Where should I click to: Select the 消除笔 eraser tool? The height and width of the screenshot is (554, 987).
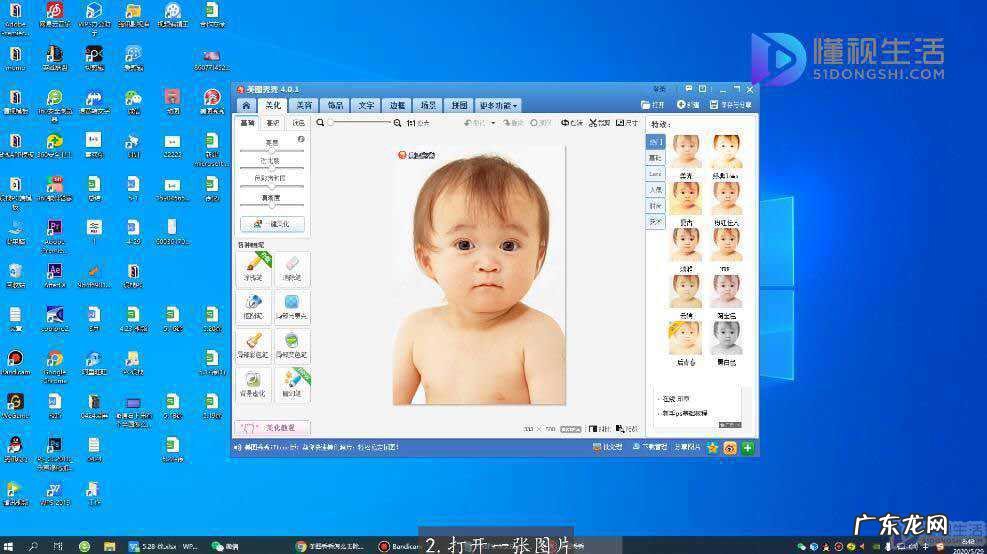pyautogui.click(x=292, y=268)
